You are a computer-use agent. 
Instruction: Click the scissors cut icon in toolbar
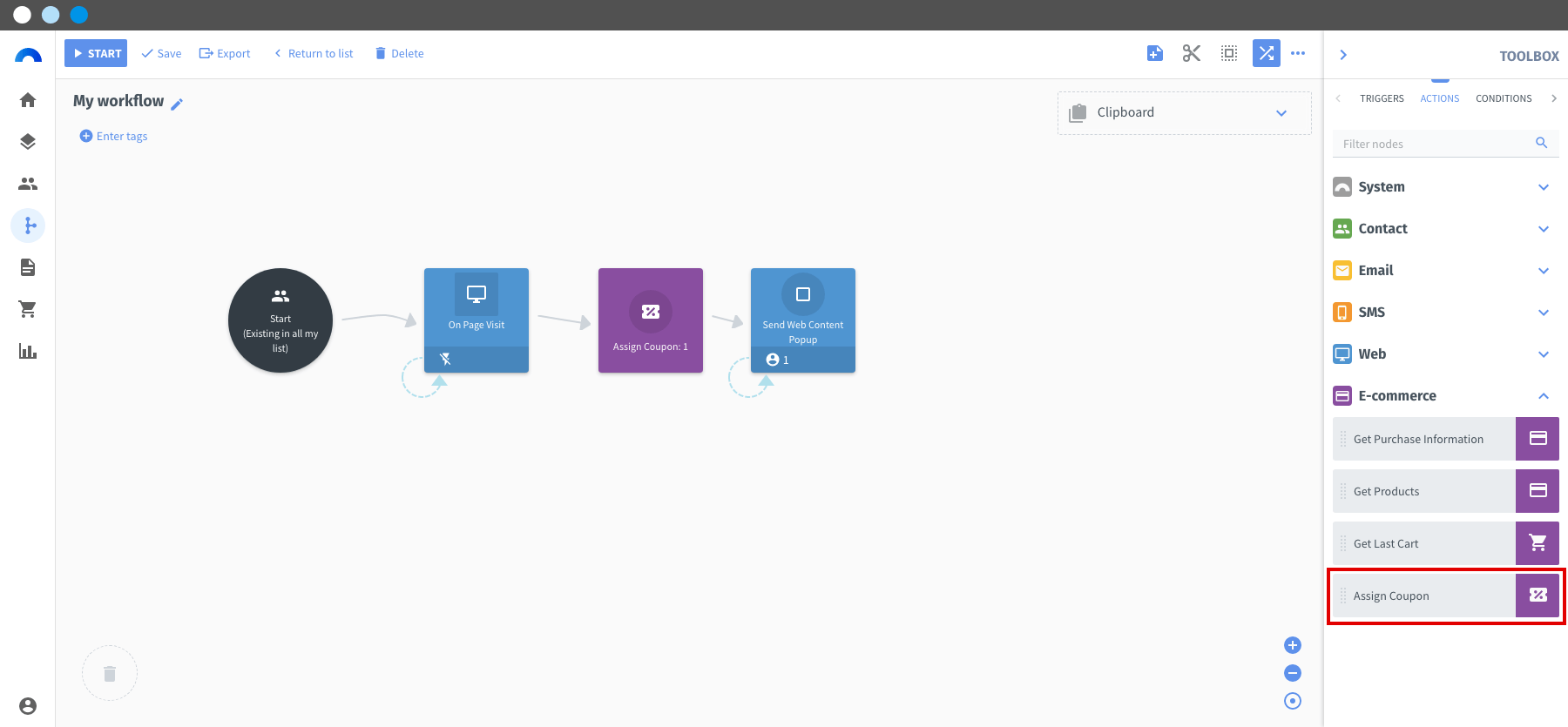tap(1192, 53)
